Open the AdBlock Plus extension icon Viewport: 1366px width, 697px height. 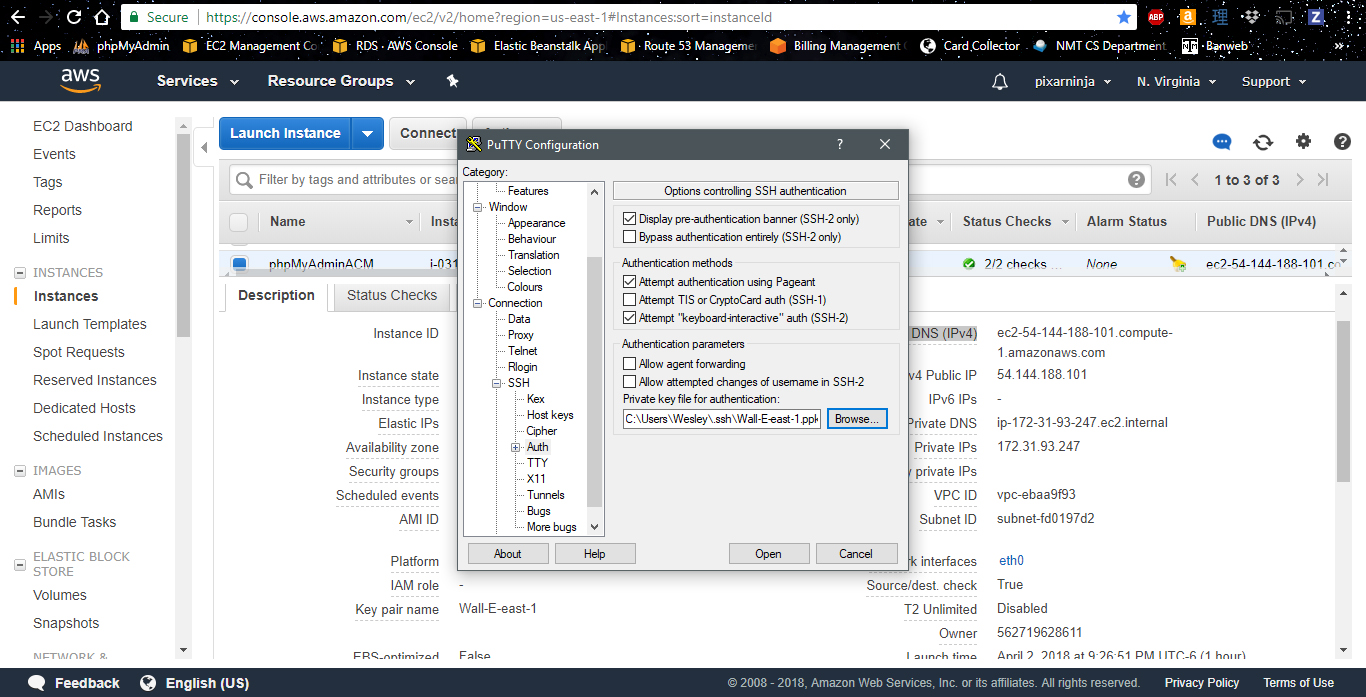[x=1155, y=17]
